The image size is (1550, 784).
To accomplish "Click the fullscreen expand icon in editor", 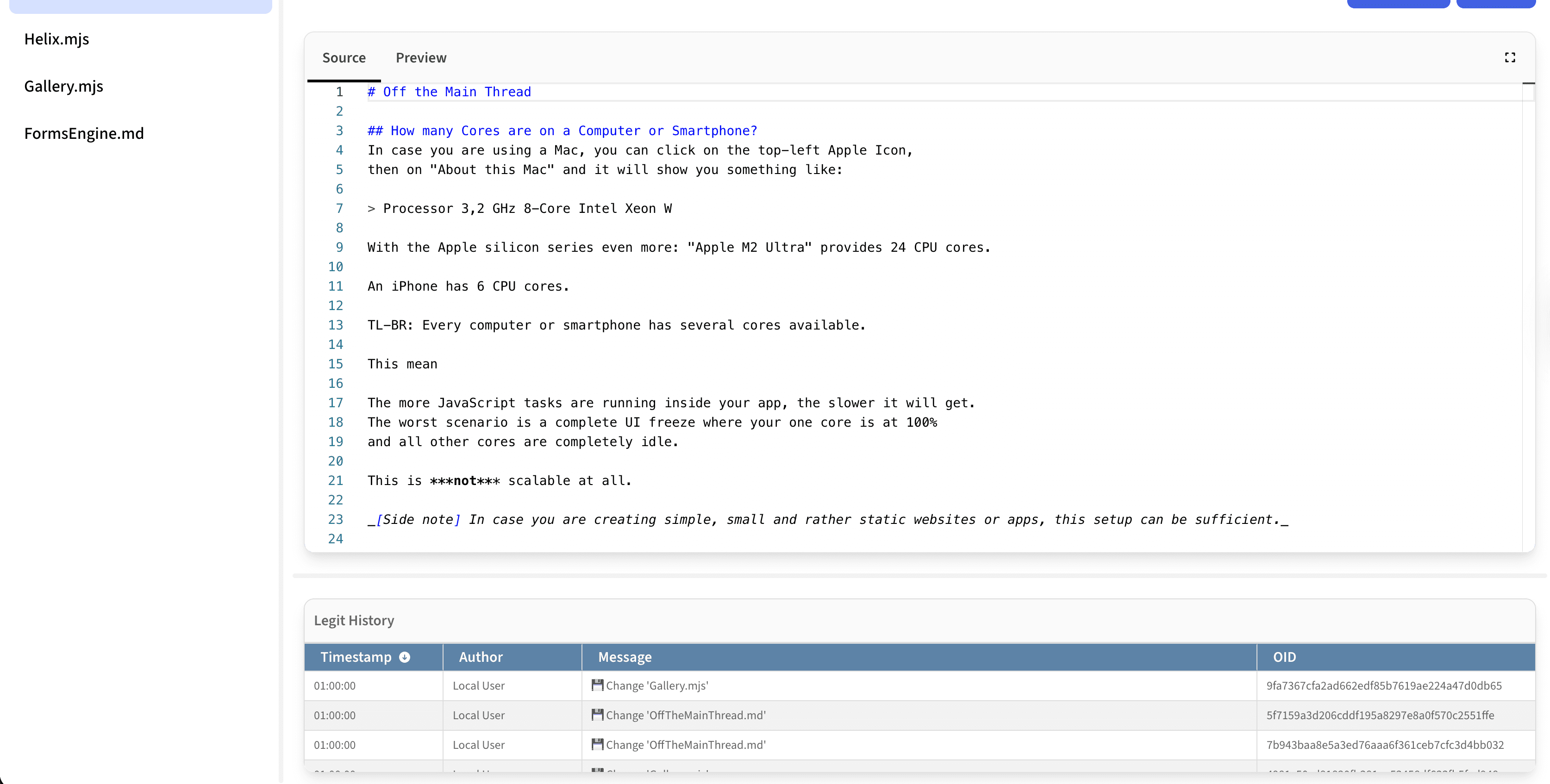I will tap(1510, 58).
